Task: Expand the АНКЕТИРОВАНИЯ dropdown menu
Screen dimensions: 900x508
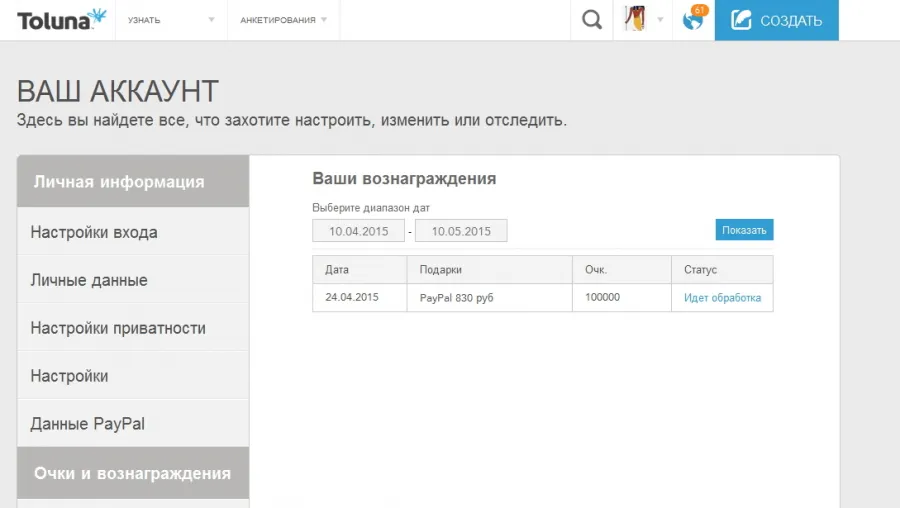Action: 284,20
